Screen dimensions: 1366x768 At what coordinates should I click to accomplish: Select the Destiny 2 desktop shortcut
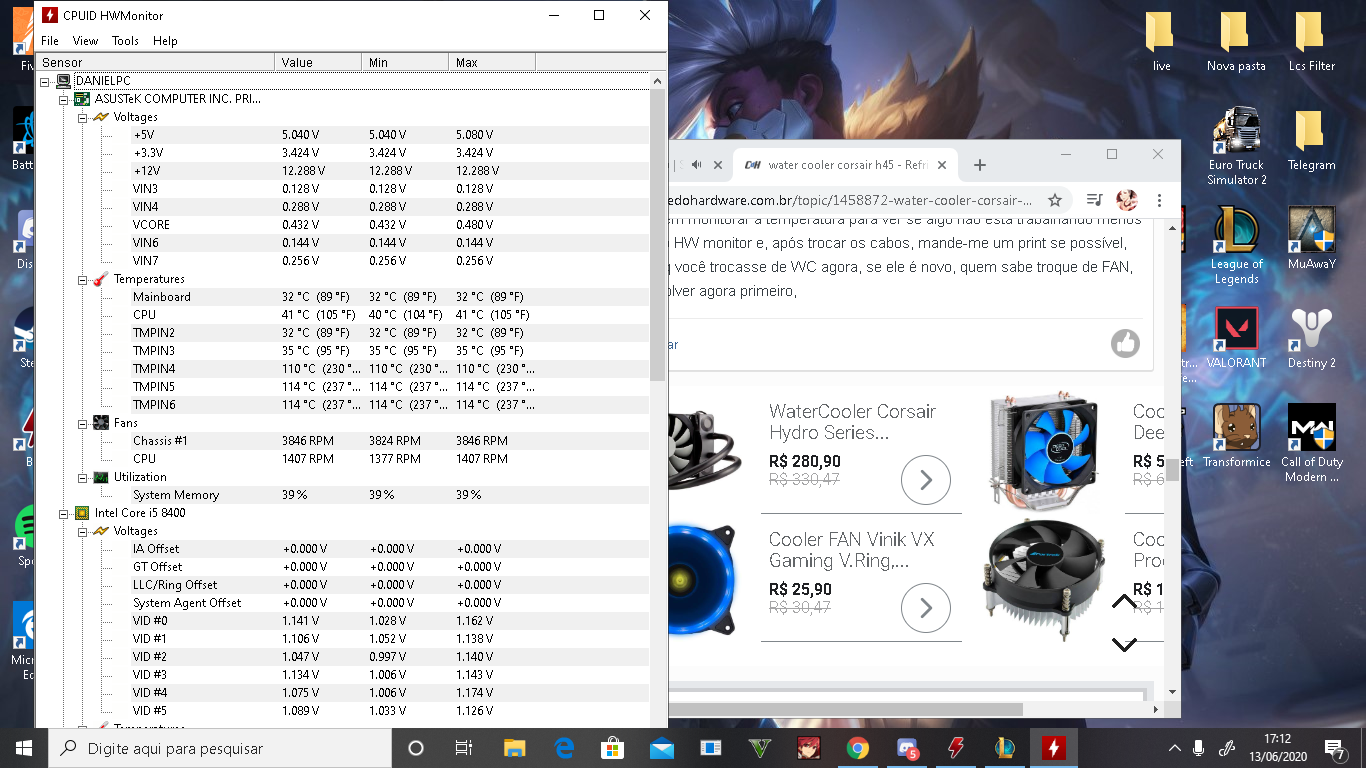(1311, 339)
